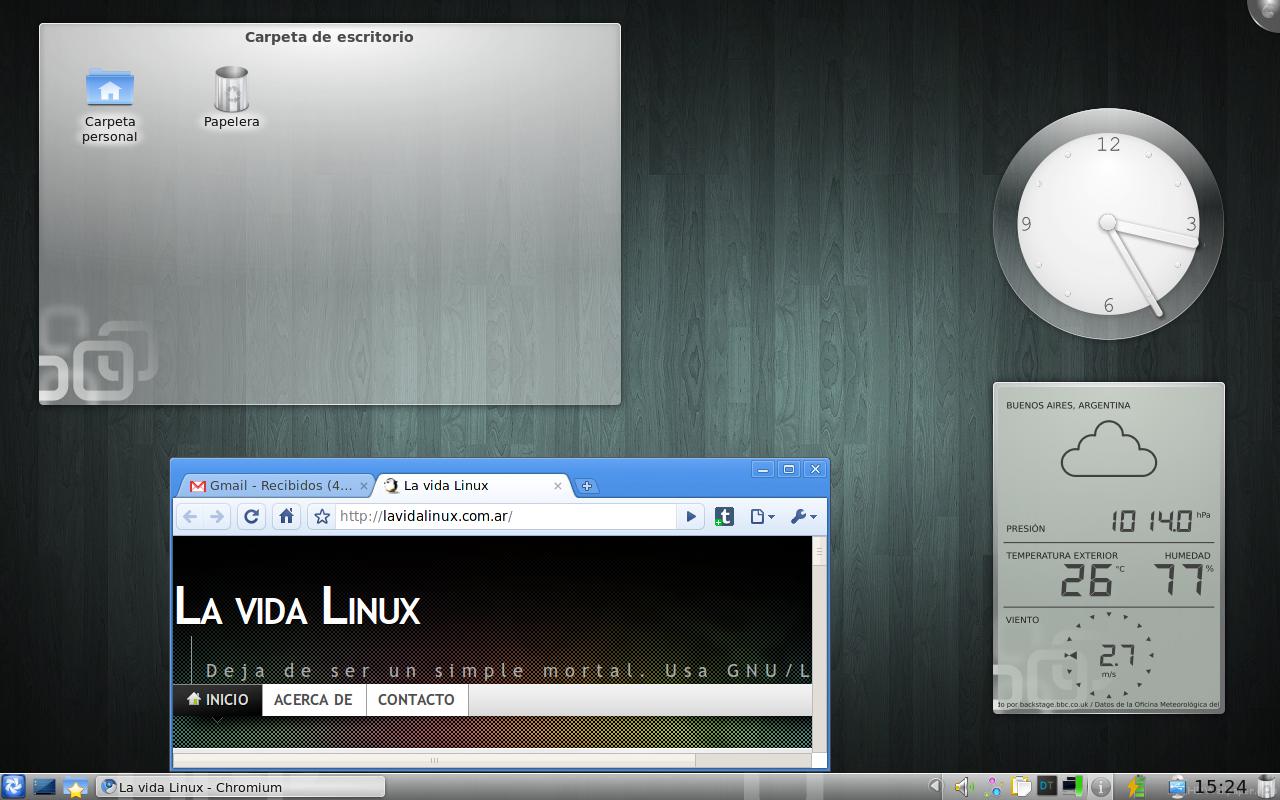1280x800 pixels.
Task: Open the INICIO menu item
Action: 217,700
